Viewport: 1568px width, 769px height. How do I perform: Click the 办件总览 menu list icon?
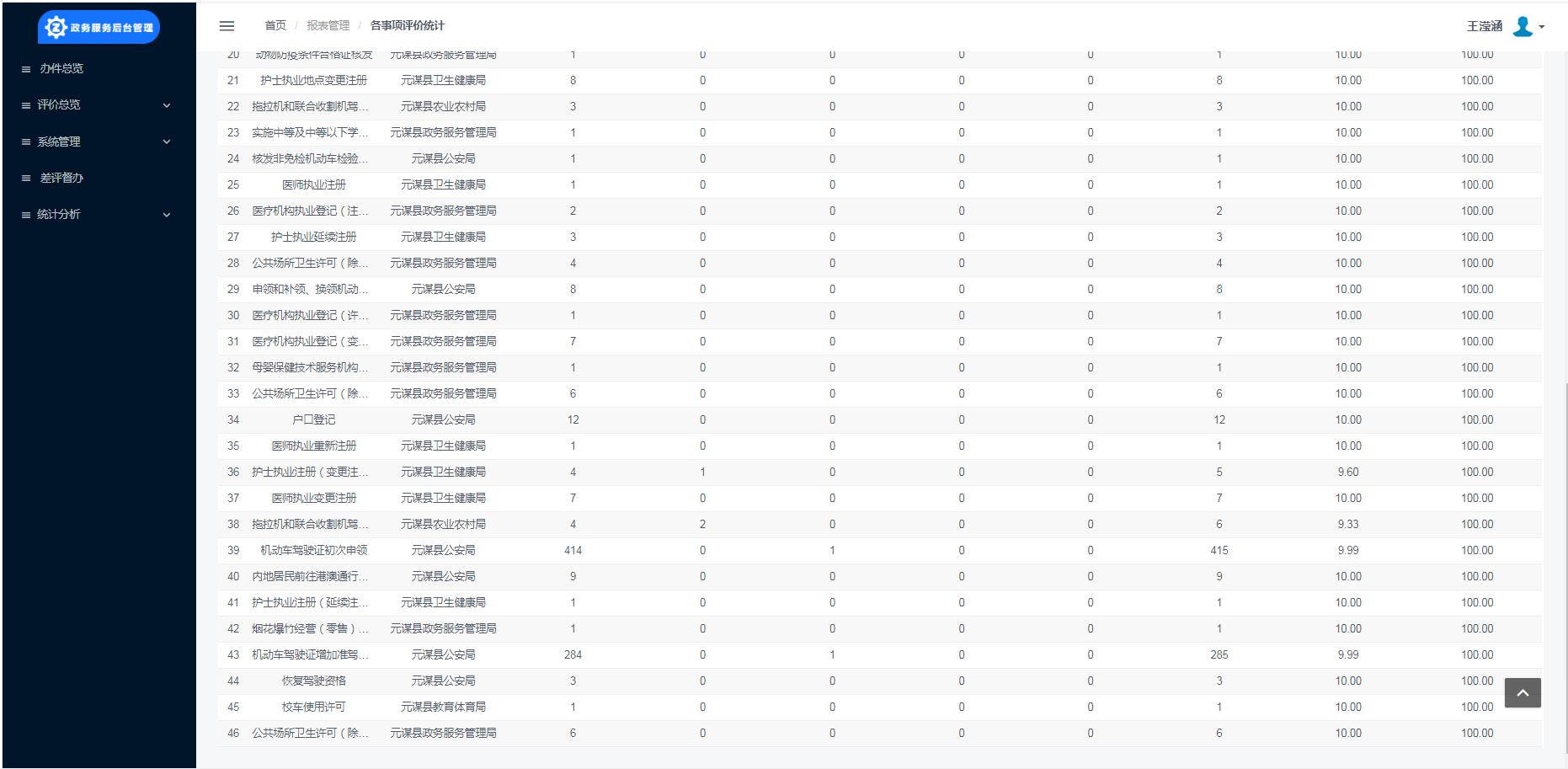point(26,69)
